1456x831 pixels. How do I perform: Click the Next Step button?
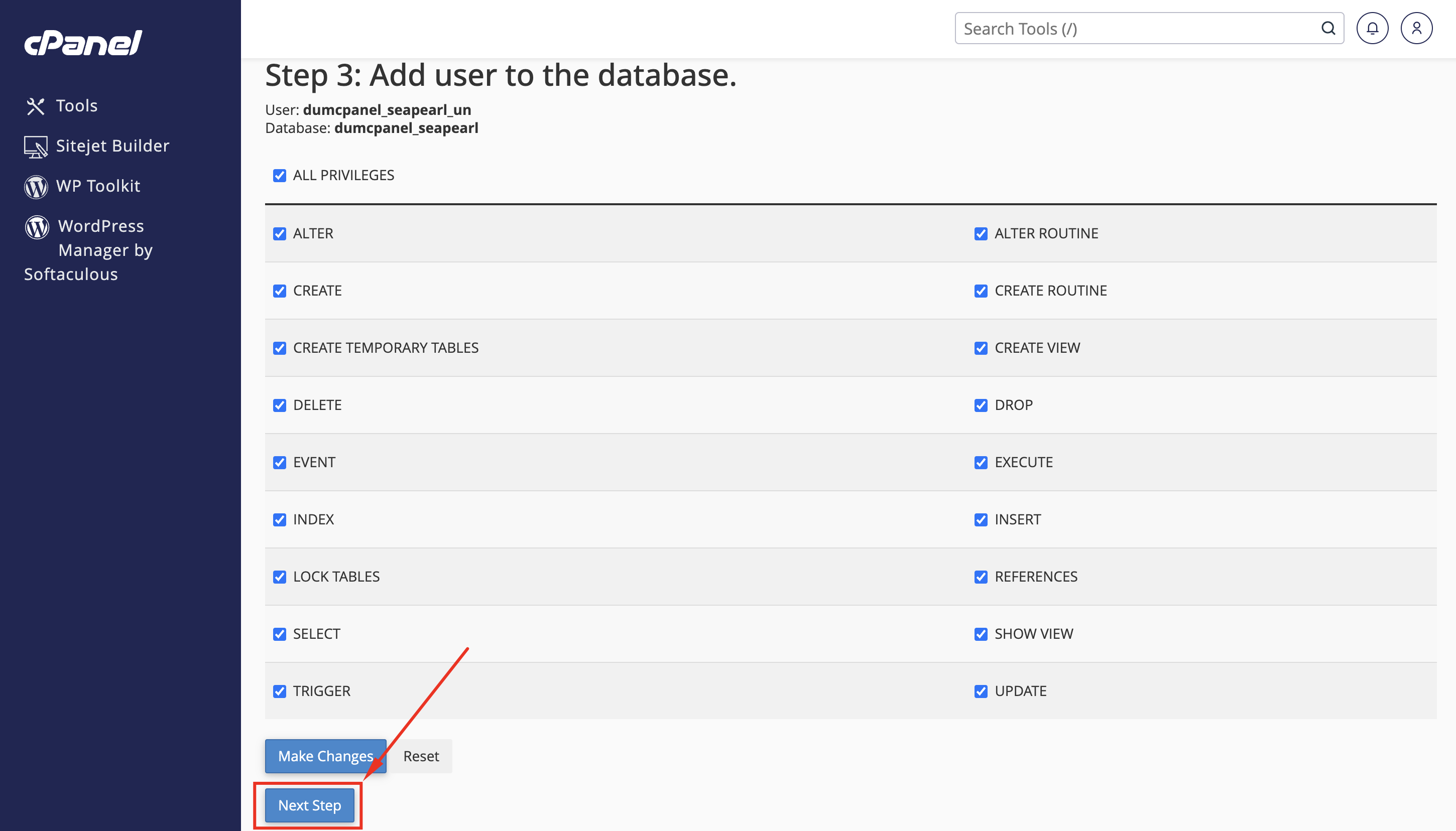pyautogui.click(x=309, y=805)
